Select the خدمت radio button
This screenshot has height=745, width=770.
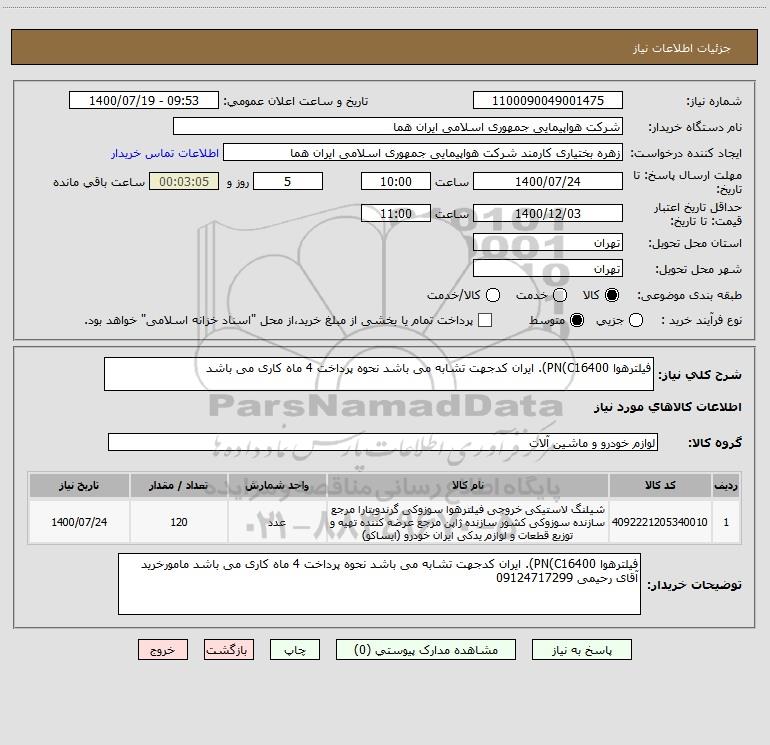pos(560,295)
